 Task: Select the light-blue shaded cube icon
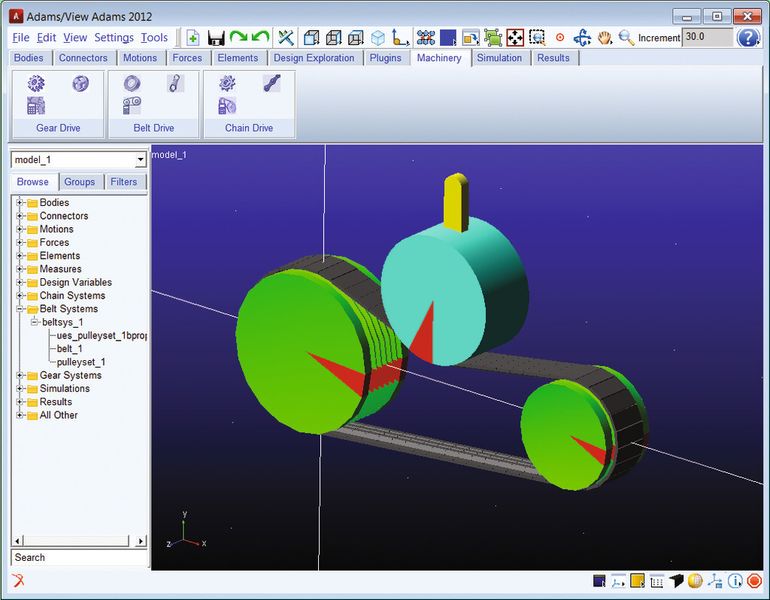click(x=378, y=38)
